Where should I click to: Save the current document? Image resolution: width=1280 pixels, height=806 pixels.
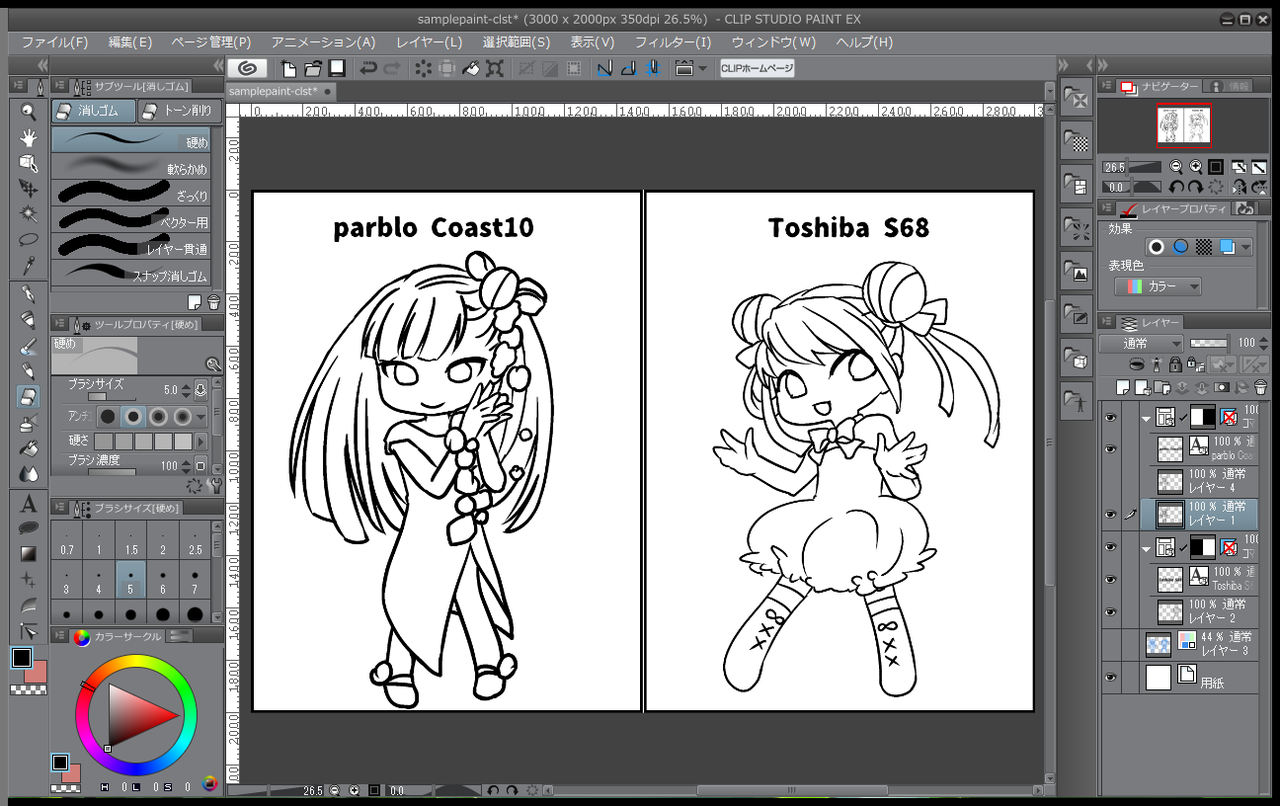click(337, 68)
